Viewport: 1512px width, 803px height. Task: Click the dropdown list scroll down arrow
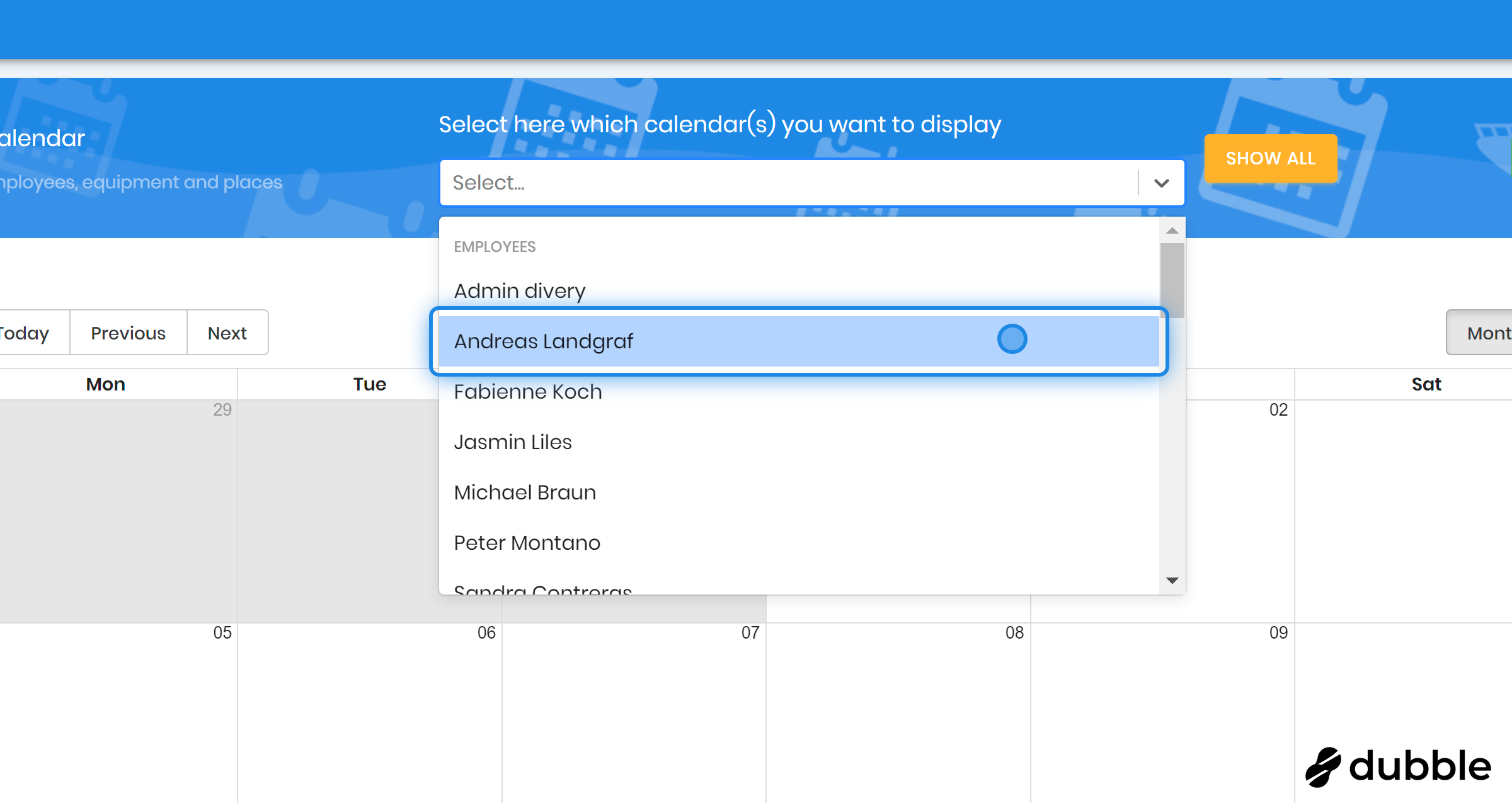click(x=1172, y=580)
